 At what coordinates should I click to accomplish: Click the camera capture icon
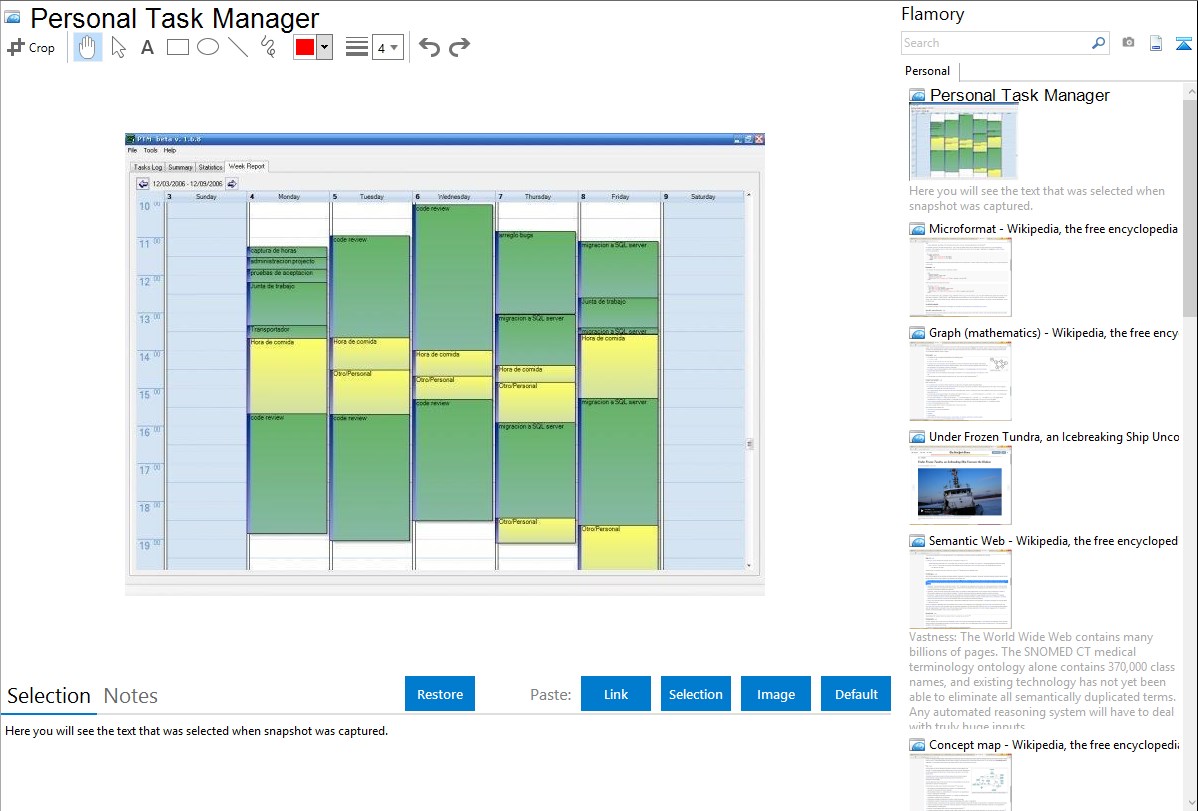coord(1128,43)
